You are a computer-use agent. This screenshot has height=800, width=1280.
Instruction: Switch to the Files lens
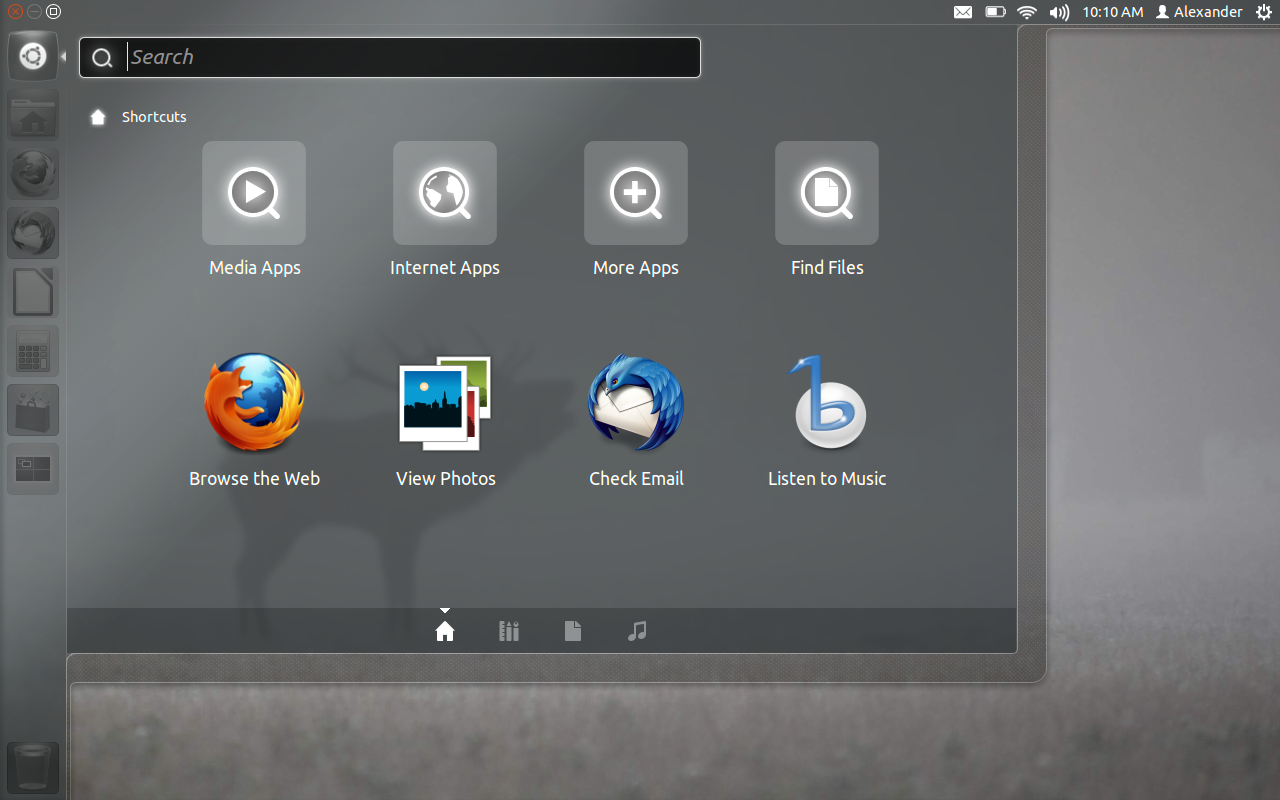pyautogui.click(x=573, y=631)
